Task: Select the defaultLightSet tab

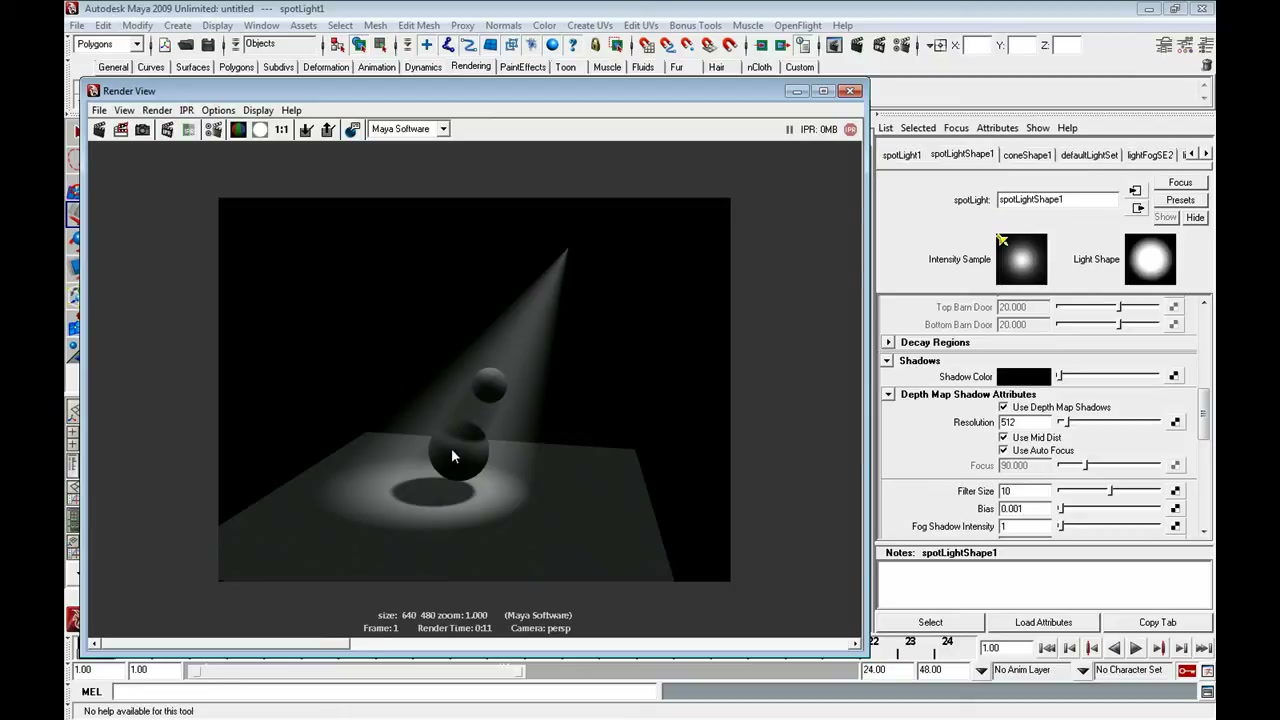Action: coord(1089,155)
